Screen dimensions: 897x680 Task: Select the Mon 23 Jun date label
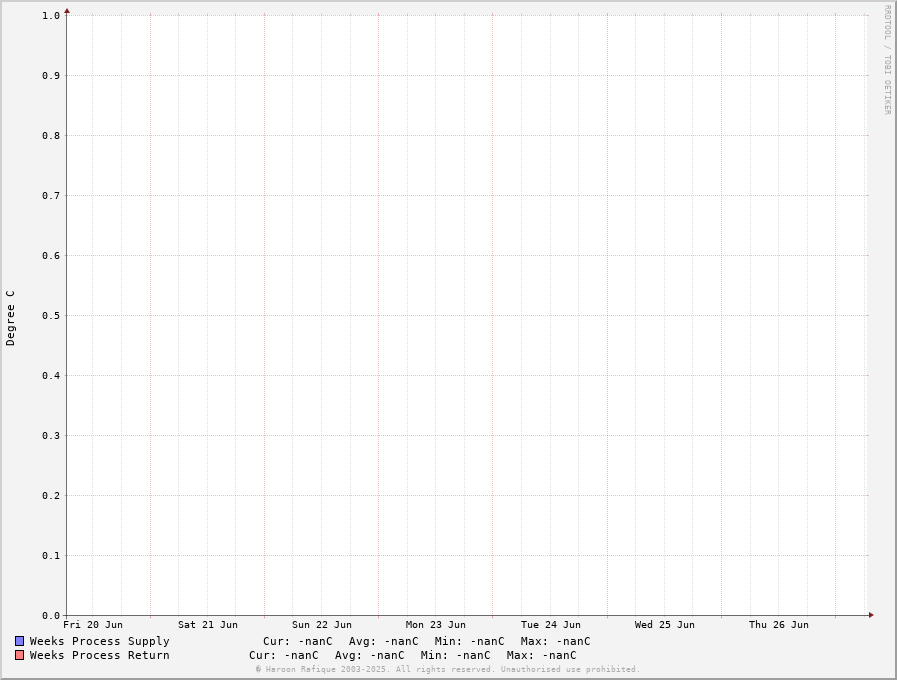pyautogui.click(x=436, y=625)
